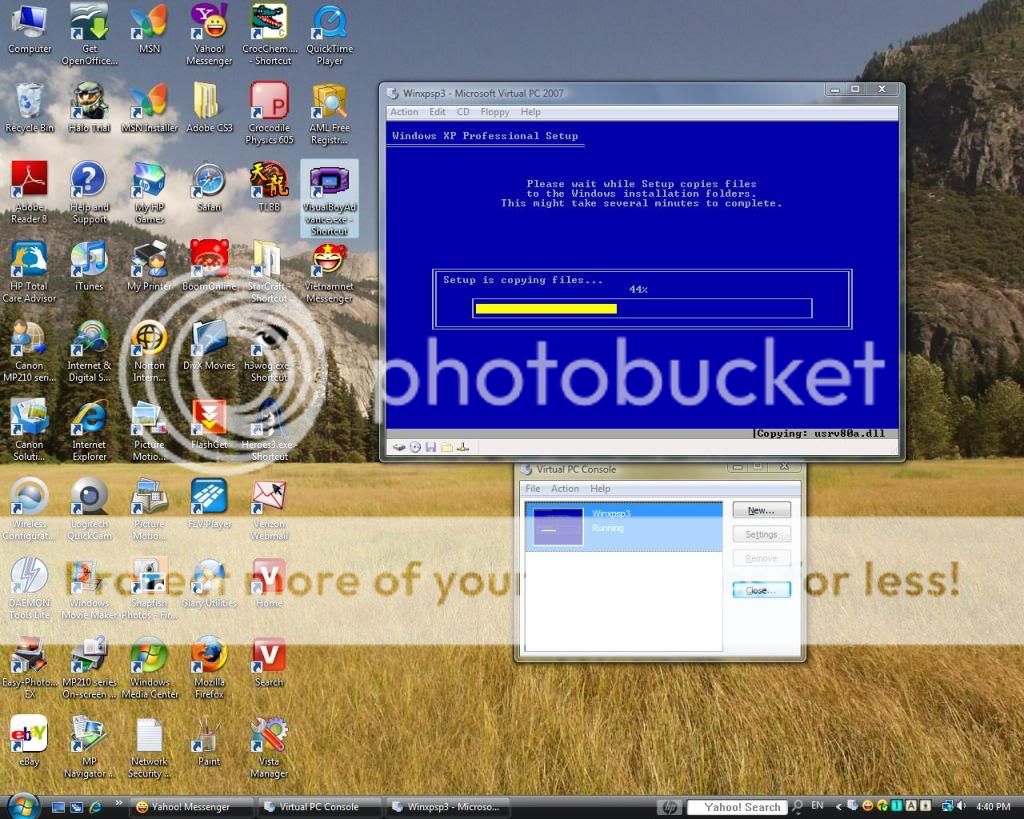1024x819 pixels.
Task: Click the New button to create a virtual machine
Action: pos(761,509)
